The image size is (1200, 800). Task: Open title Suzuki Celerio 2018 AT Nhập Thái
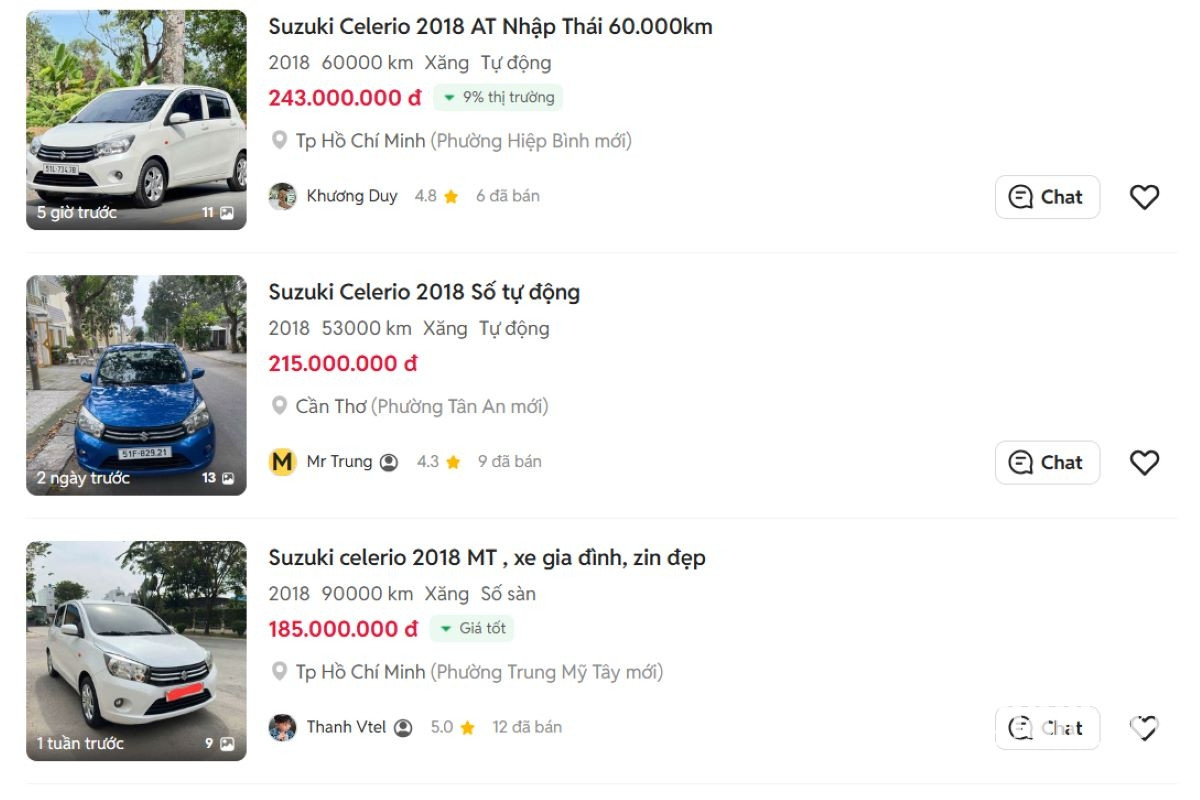[x=490, y=27]
